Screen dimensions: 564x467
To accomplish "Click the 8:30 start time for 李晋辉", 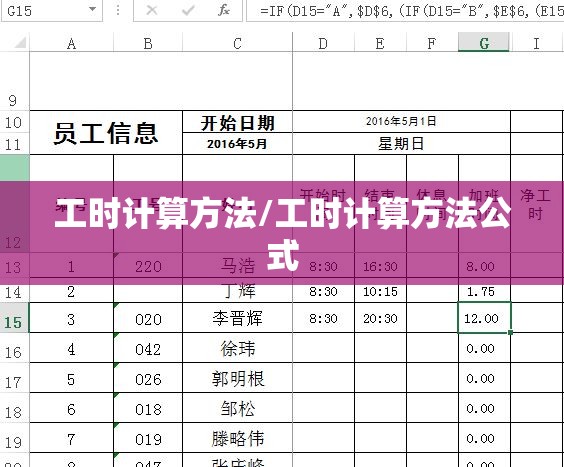I will point(323,318).
